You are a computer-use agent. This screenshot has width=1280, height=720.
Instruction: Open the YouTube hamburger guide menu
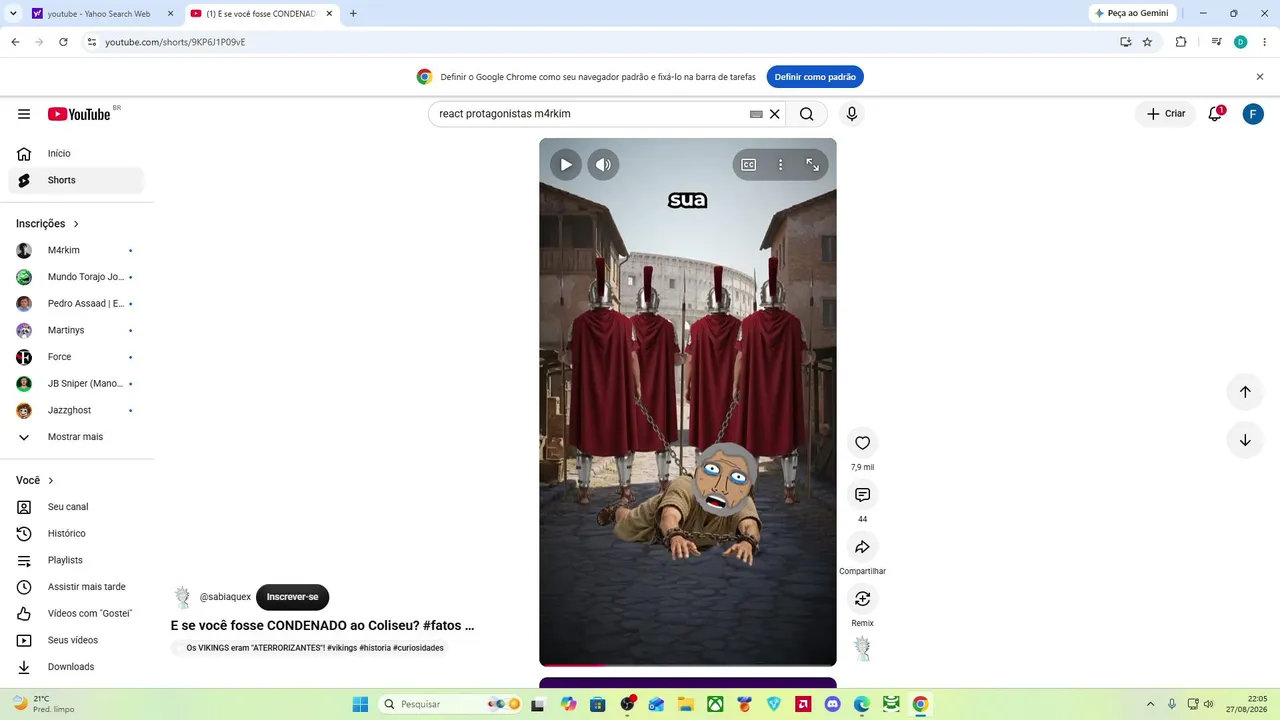pos(24,114)
